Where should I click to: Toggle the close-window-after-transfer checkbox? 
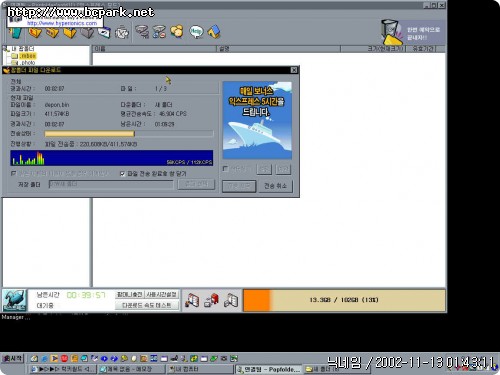point(122,173)
